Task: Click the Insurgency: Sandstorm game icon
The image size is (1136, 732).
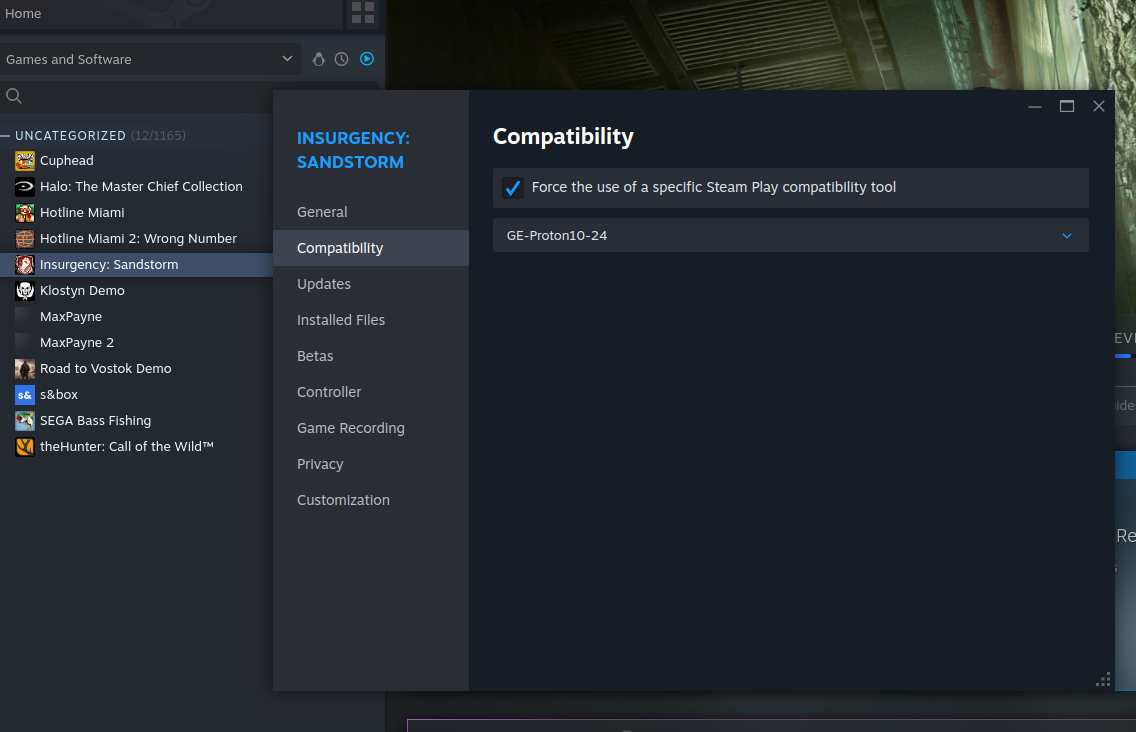Action: pos(25,265)
